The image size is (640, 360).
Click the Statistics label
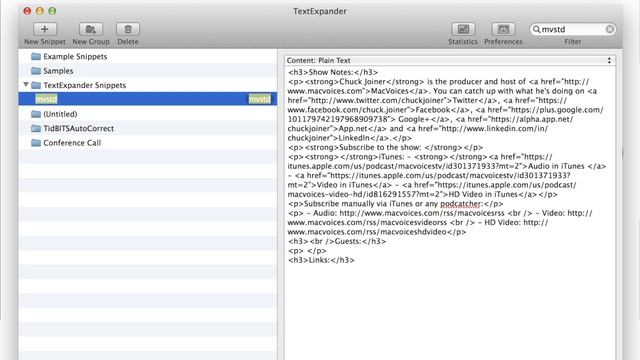463,42
